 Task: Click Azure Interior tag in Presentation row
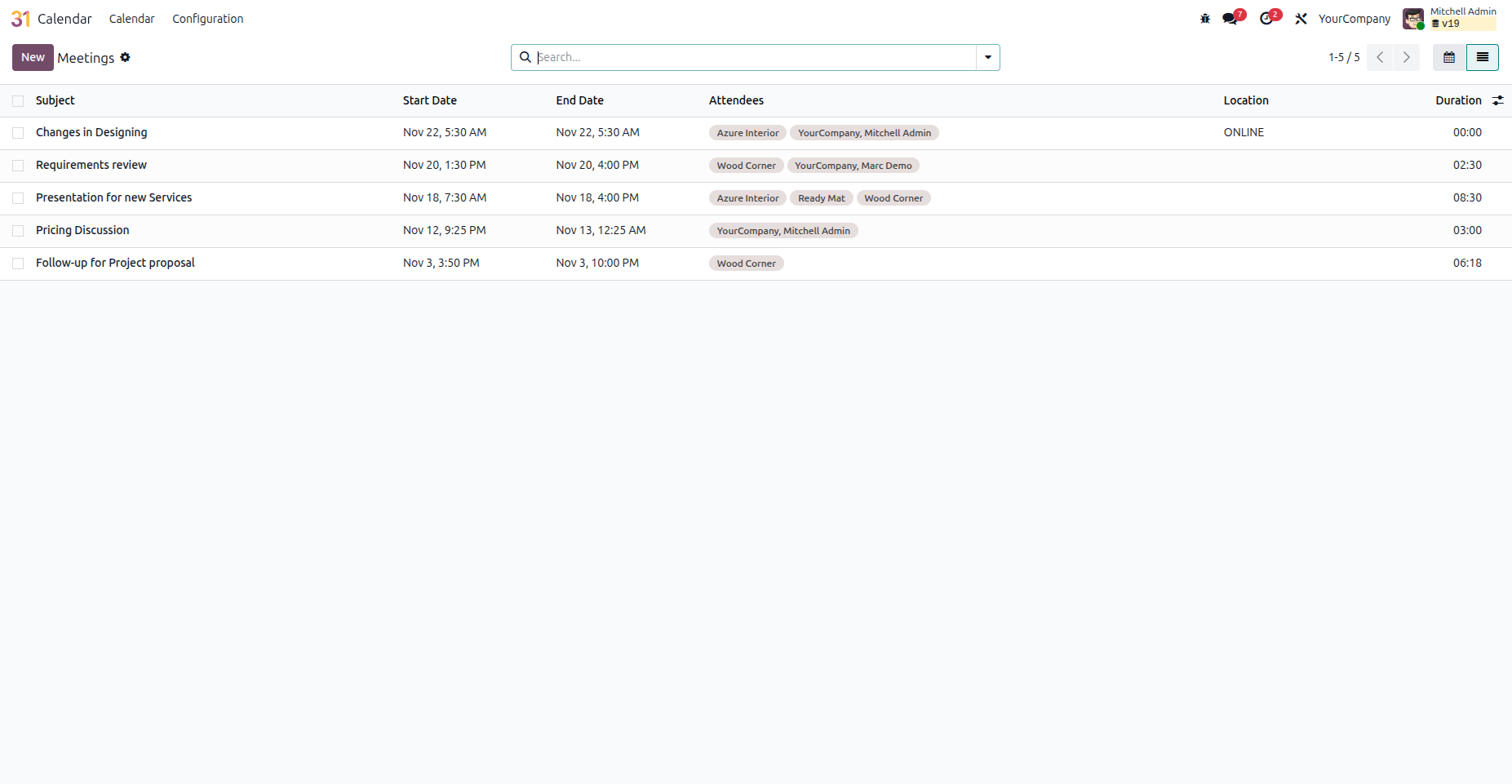(747, 198)
